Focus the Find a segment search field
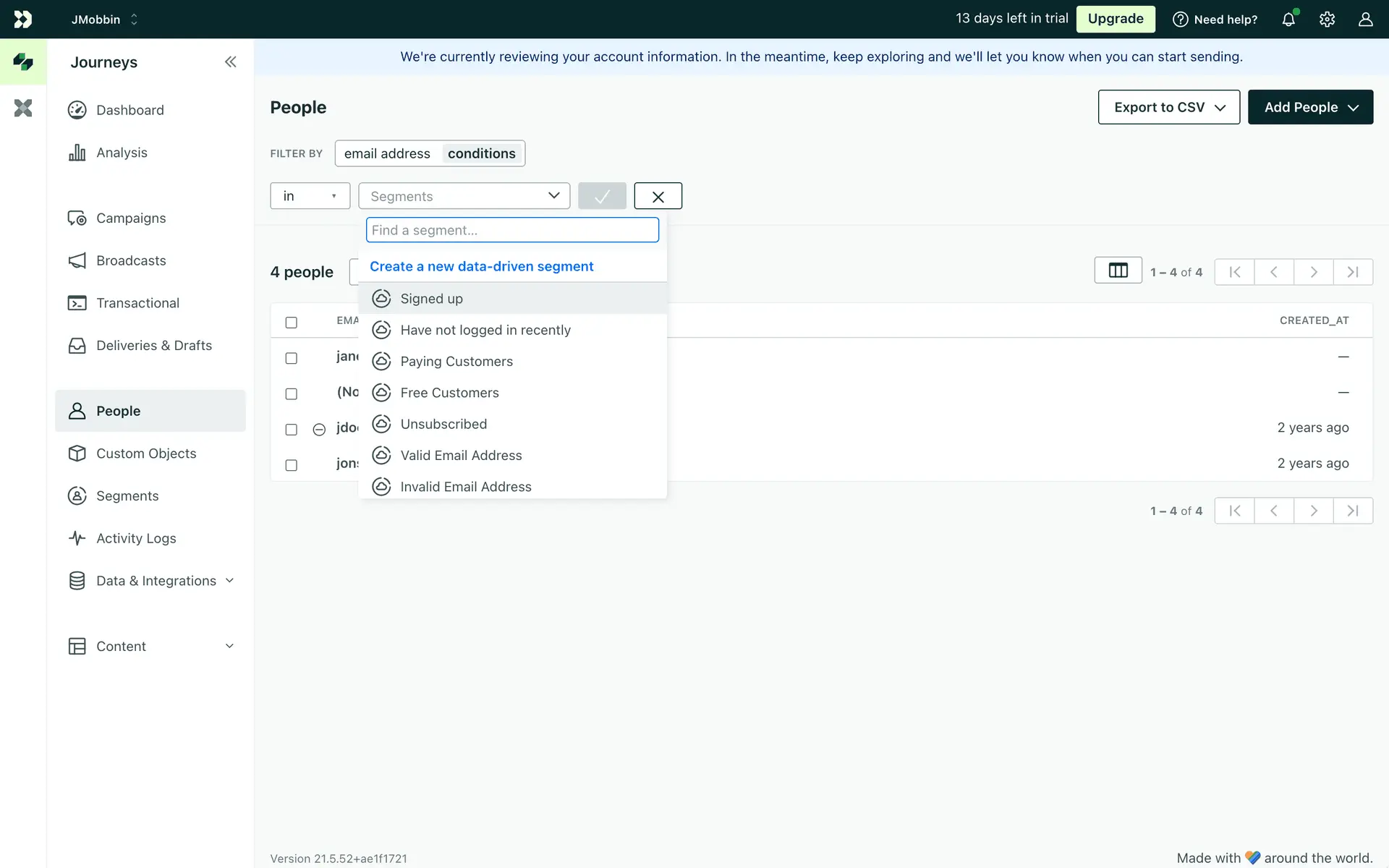This screenshot has height=868, width=1389. pos(512,230)
